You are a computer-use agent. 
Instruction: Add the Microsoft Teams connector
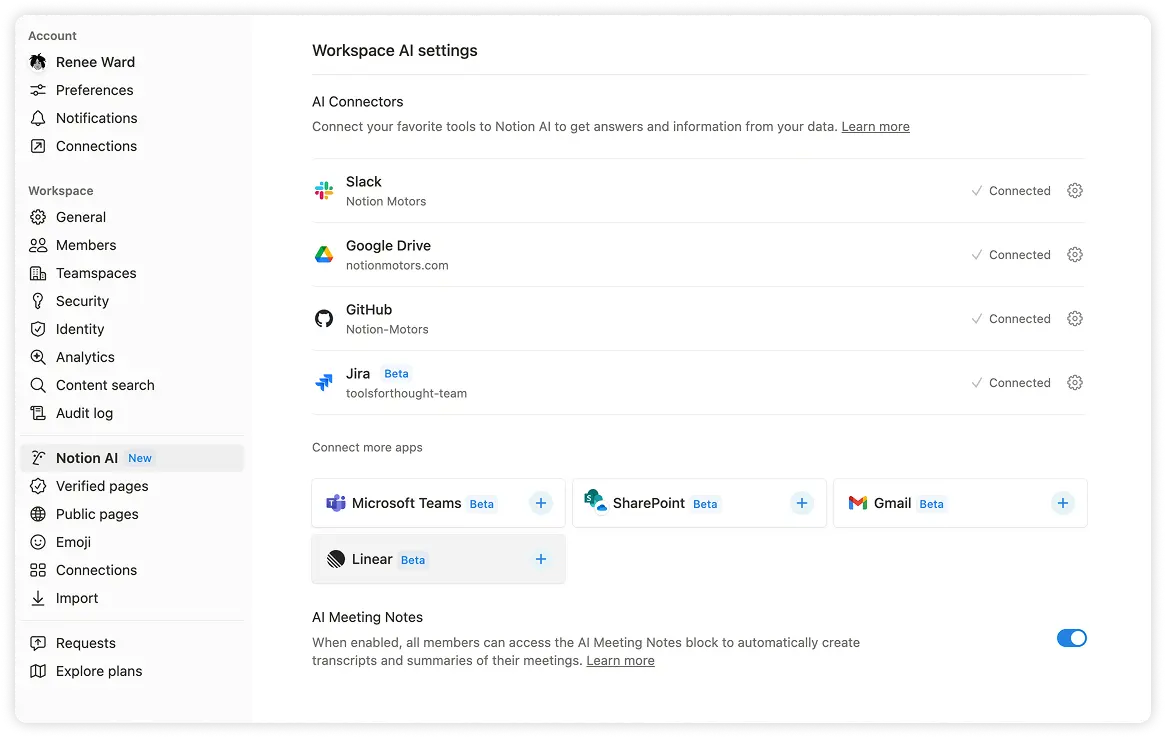541,503
